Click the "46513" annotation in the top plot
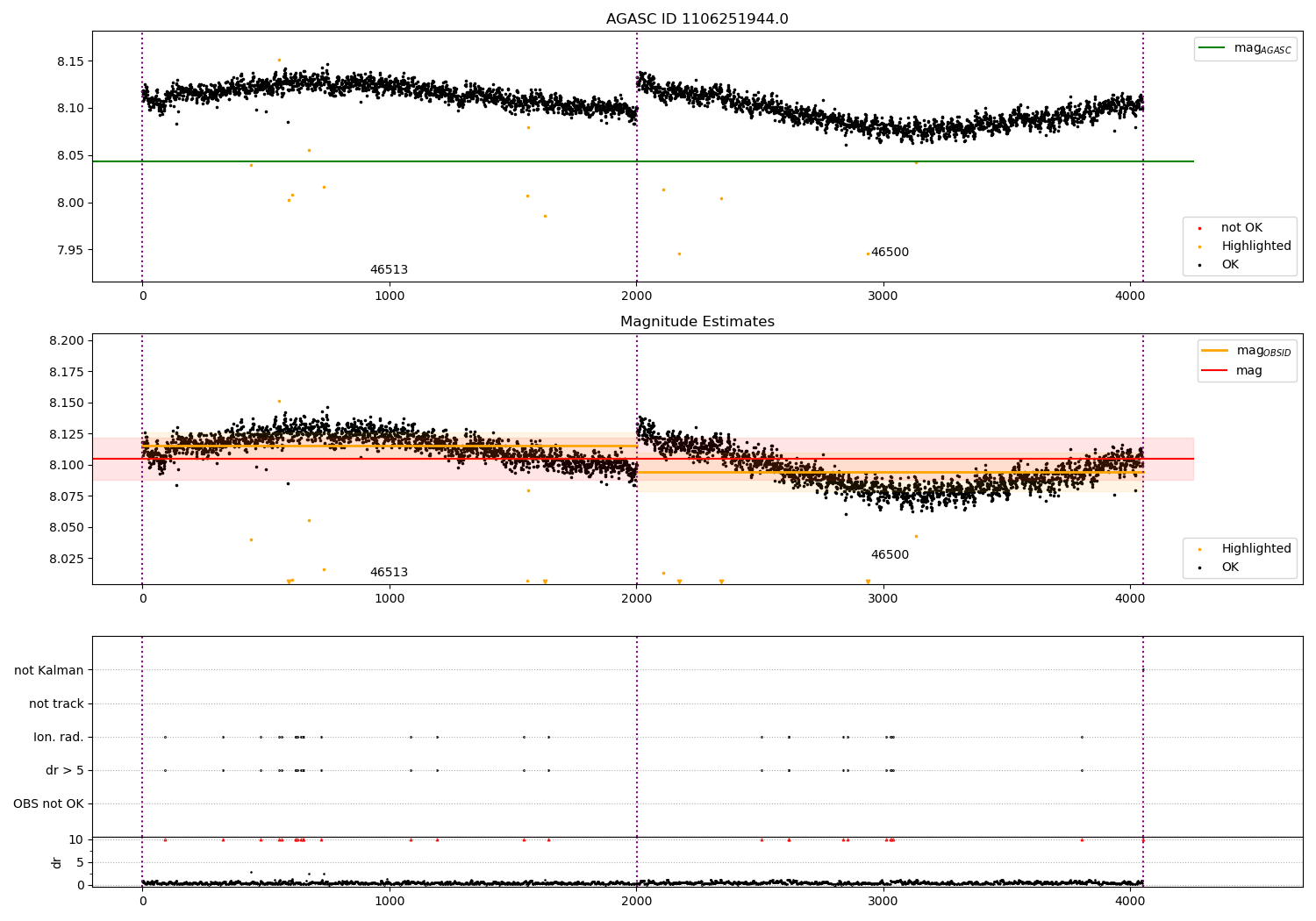 pos(389,270)
